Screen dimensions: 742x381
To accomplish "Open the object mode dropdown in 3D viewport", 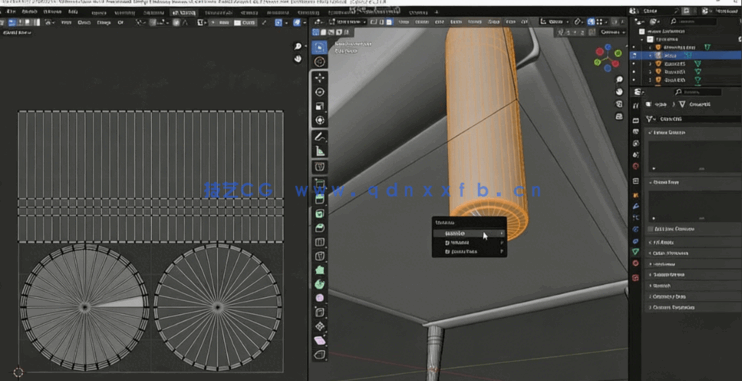I will point(348,22).
